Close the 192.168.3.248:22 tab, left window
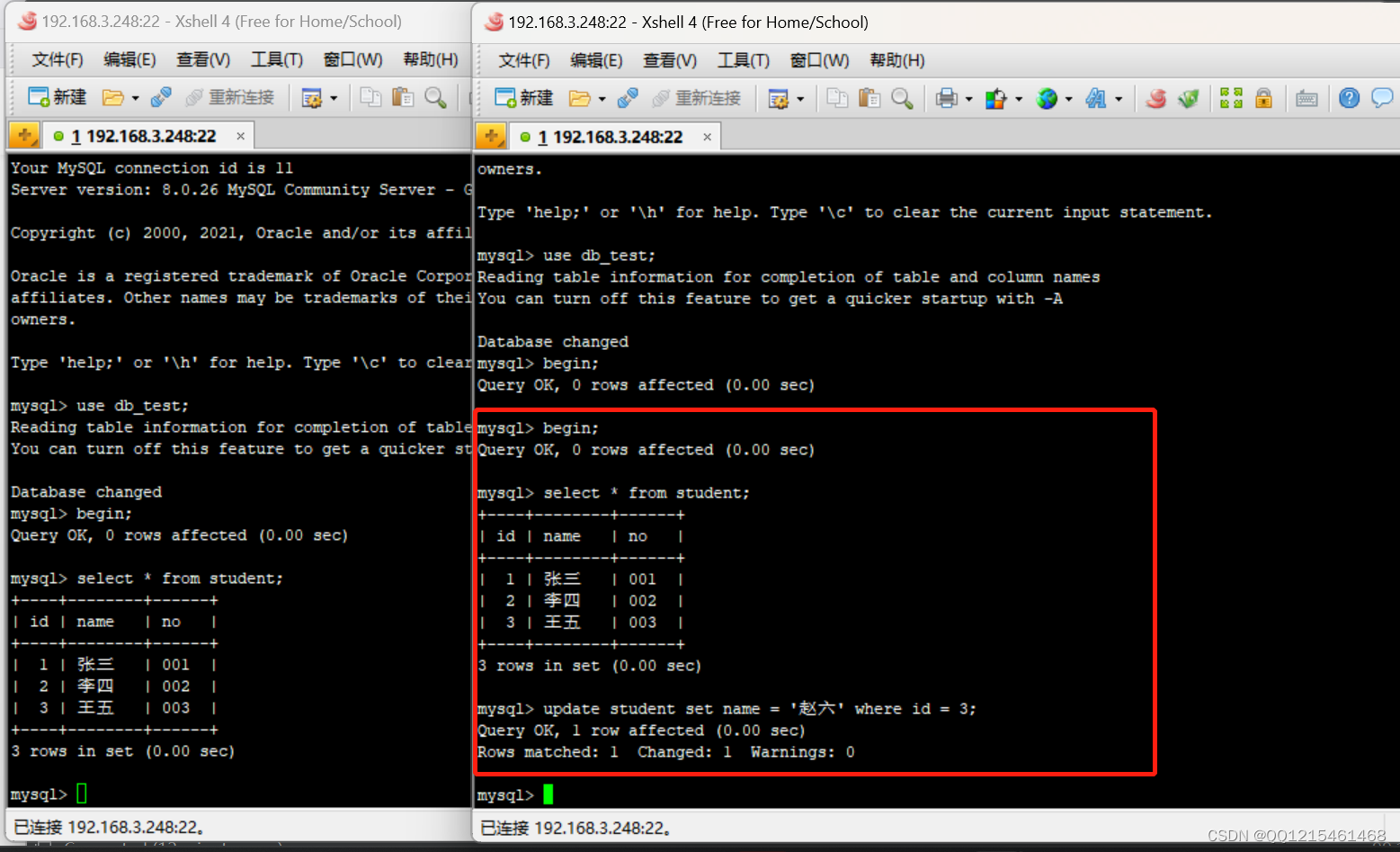The width and height of the screenshot is (1400, 852). [241, 136]
